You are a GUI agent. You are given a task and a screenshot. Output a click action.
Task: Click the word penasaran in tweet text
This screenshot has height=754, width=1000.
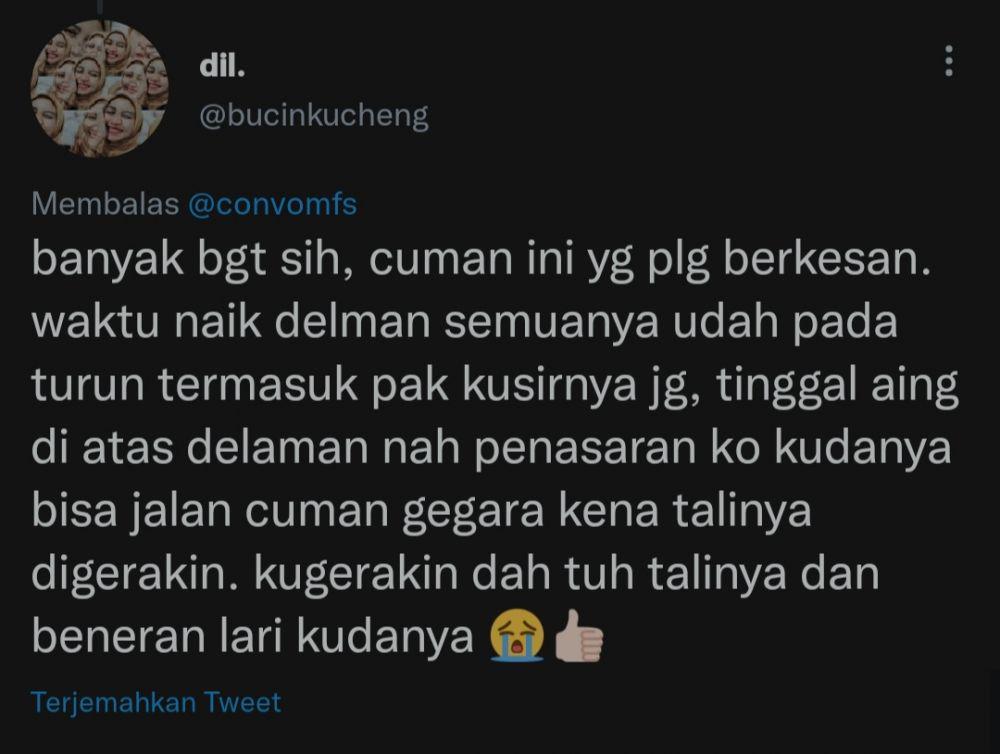585,448
